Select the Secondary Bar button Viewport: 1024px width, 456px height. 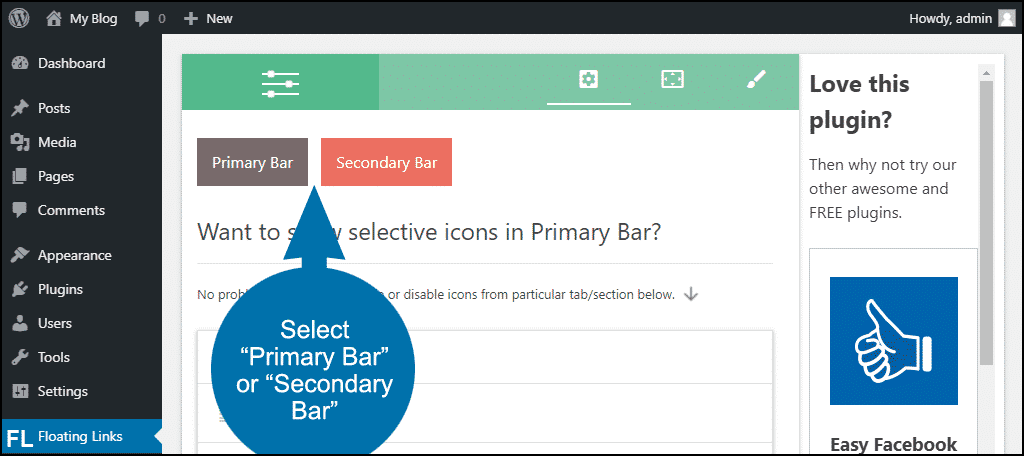(x=386, y=162)
